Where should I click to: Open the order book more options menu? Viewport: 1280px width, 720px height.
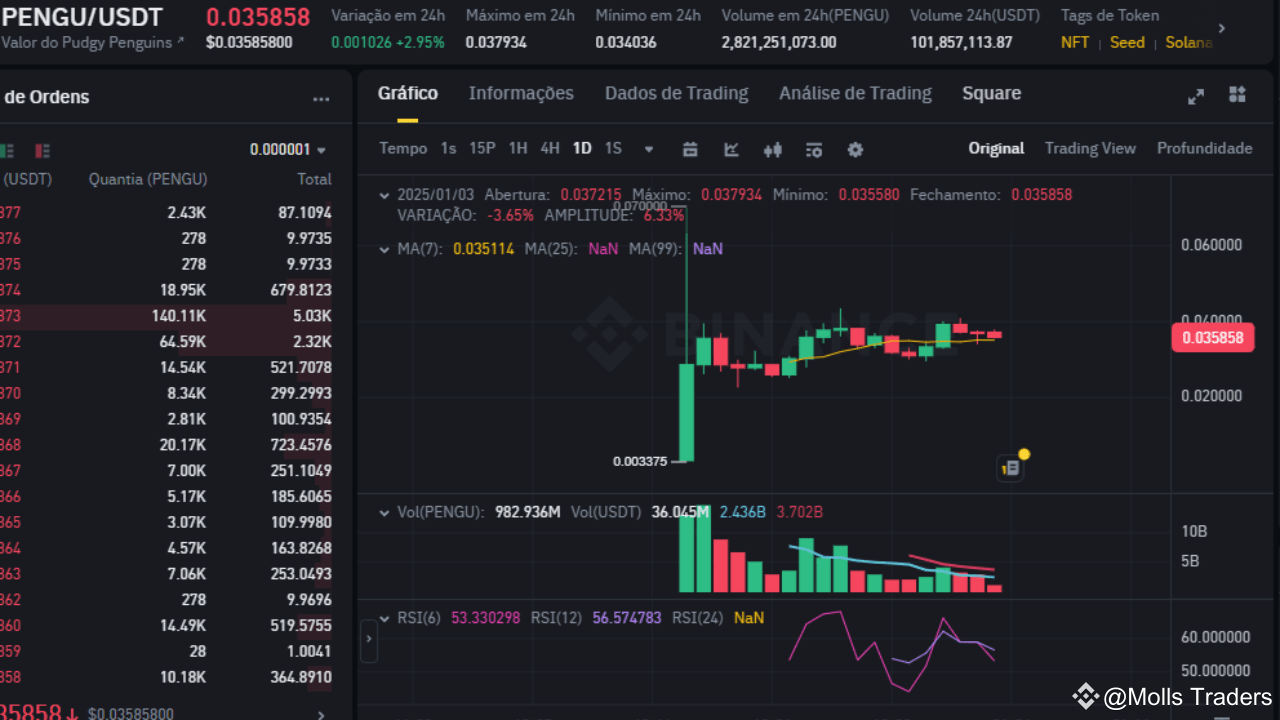pos(321,98)
